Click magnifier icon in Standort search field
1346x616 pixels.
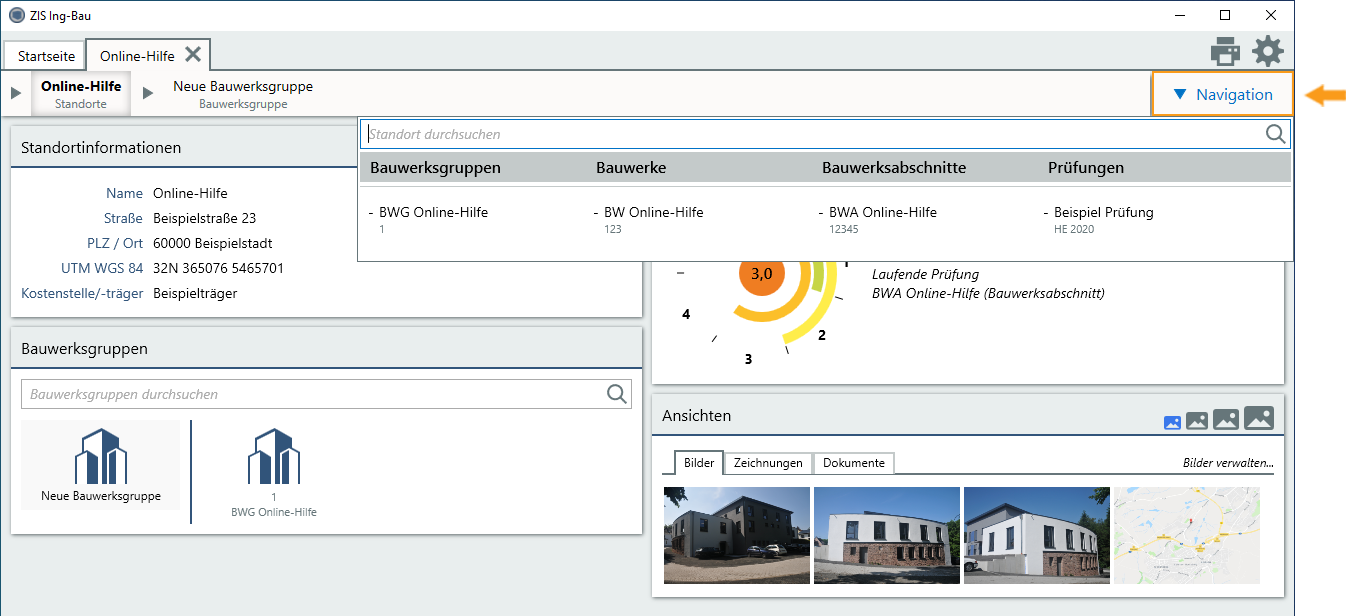click(x=1275, y=134)
